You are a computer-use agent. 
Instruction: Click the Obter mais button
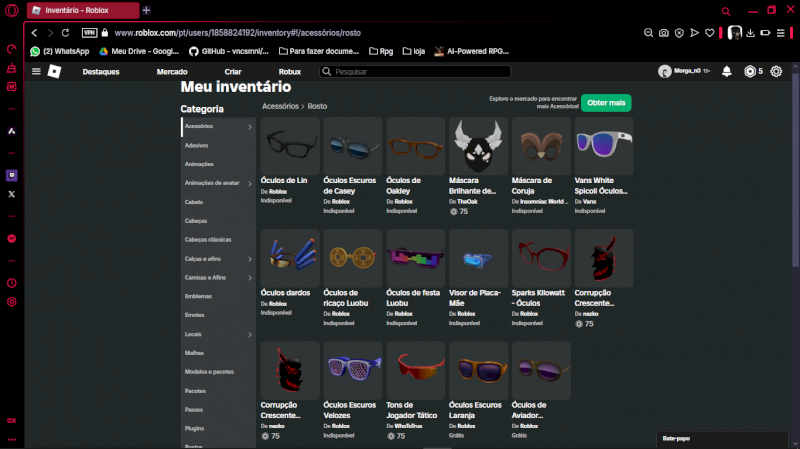coord(606,103)
